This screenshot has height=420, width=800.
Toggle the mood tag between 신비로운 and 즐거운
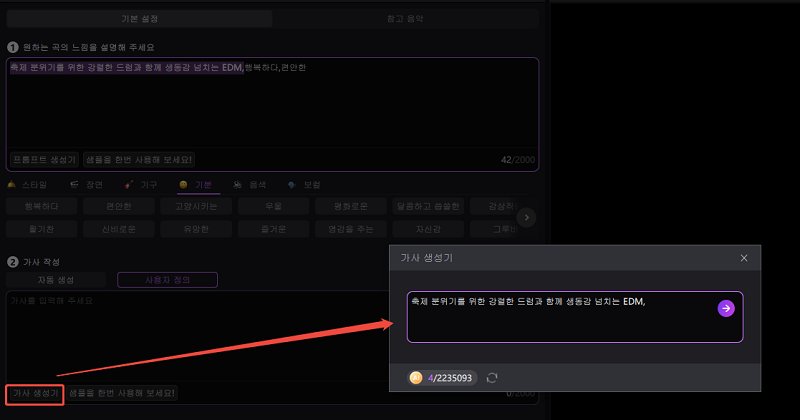click(x=196, y=229)
